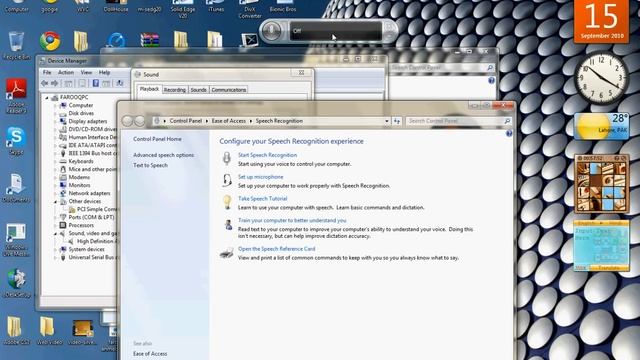The height and width of the screenshot is (360, 640).
Task: Select Keyboards in Device Manager tree
Action: 81,161
